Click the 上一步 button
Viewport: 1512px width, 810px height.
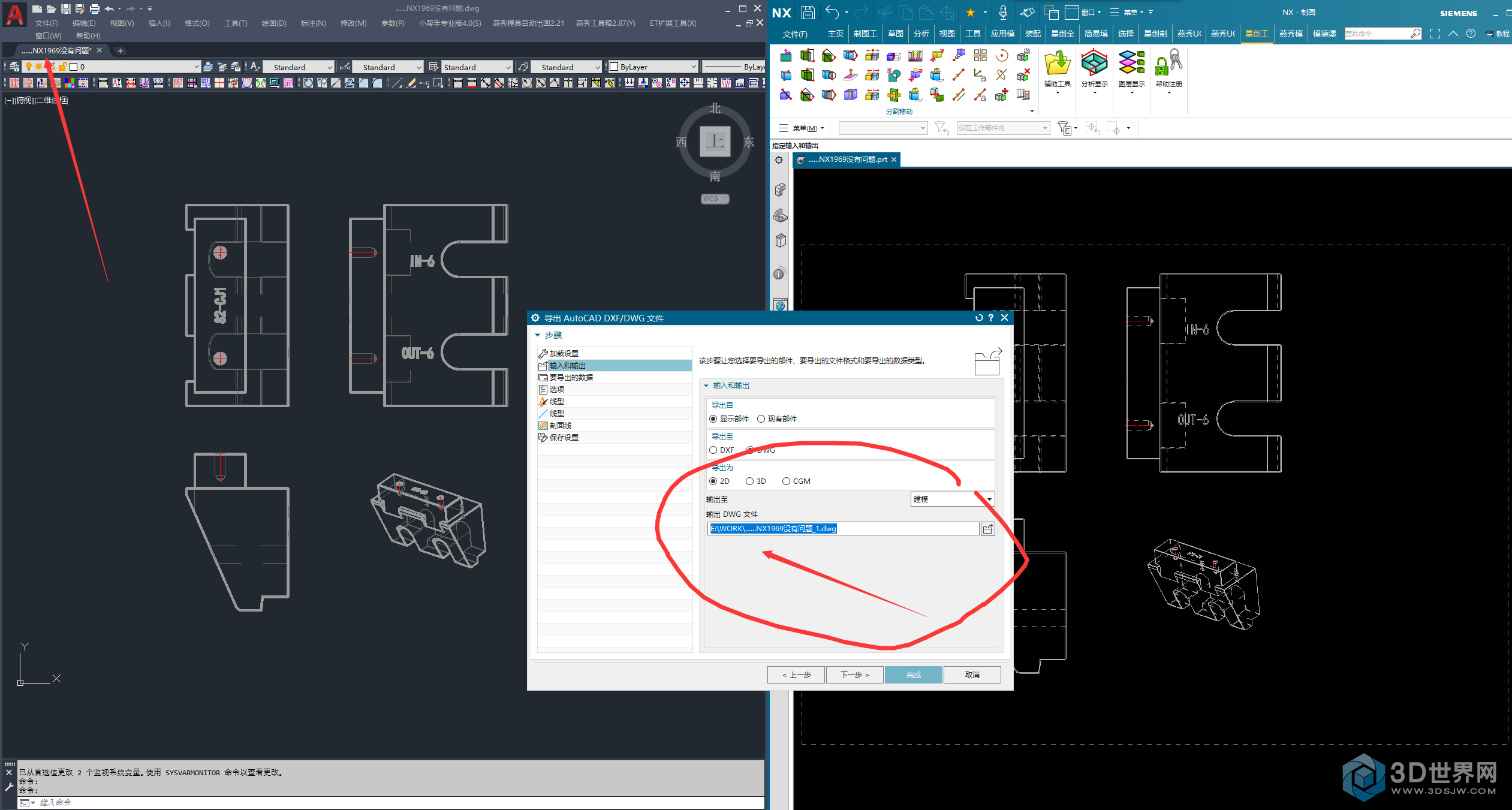796,675
